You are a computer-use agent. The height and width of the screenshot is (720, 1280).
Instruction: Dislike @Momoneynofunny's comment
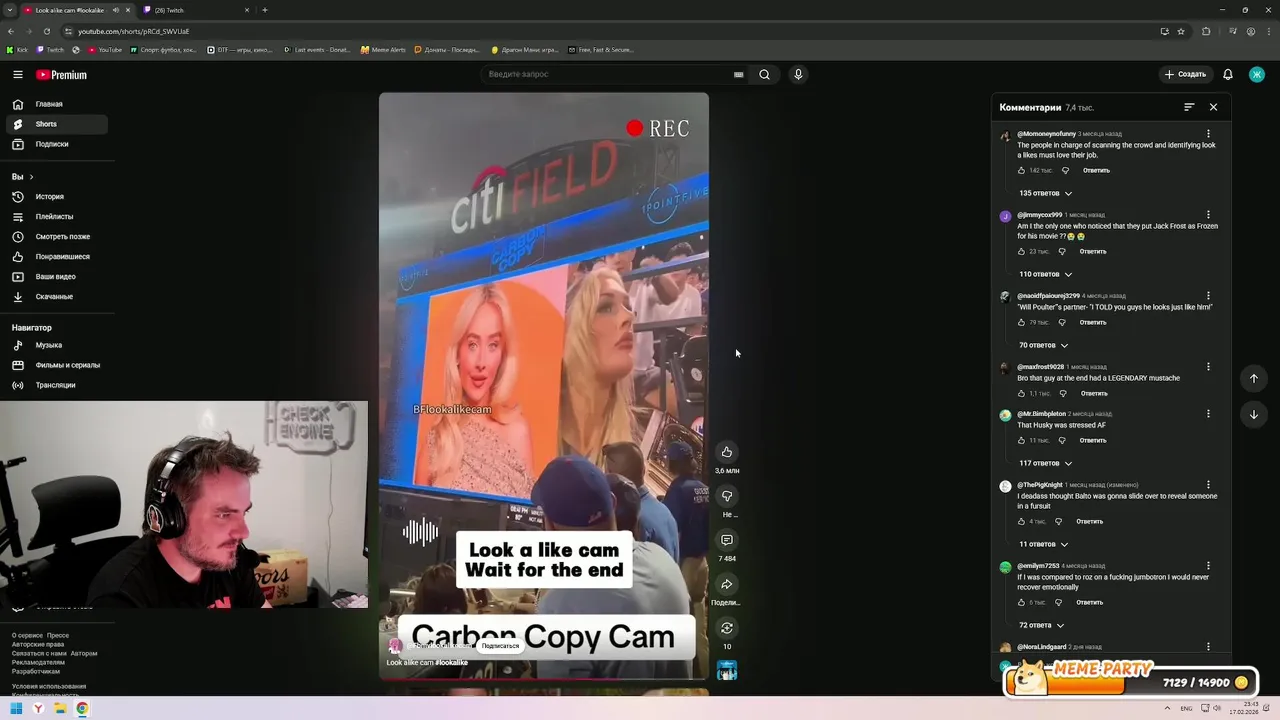pyautogui.click(x=1065, y=171)
